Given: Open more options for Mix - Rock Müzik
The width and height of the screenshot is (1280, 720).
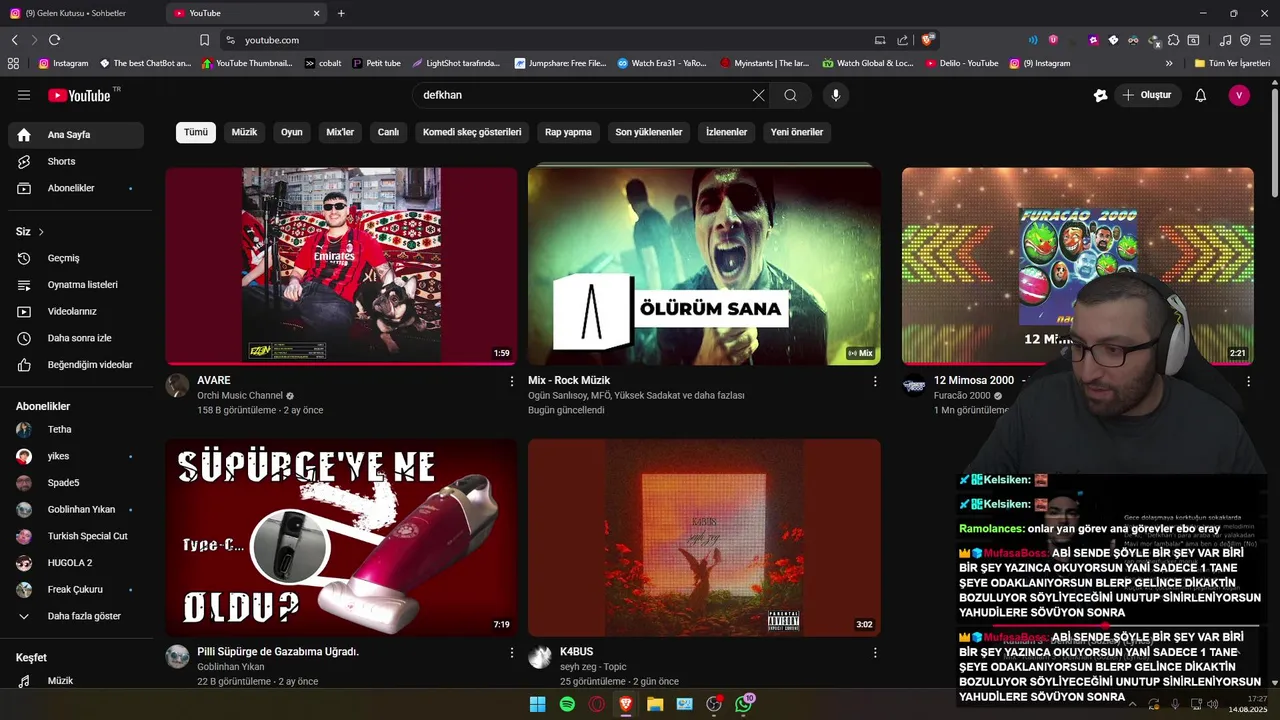Looking at the screenshot, I should pyautogui.click(x=875, y=381).
